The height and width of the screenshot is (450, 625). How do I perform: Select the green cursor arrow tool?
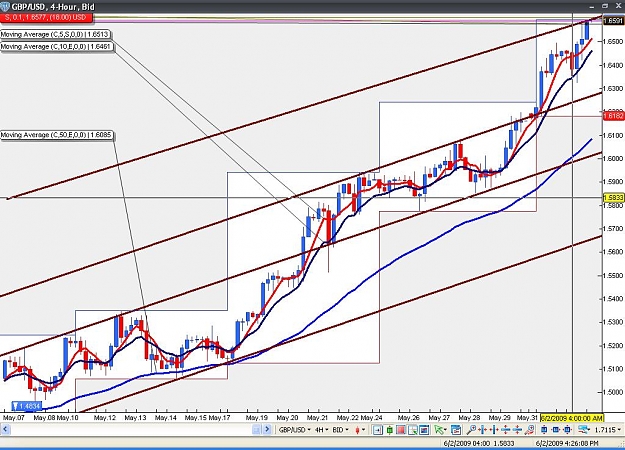point(438,430)
